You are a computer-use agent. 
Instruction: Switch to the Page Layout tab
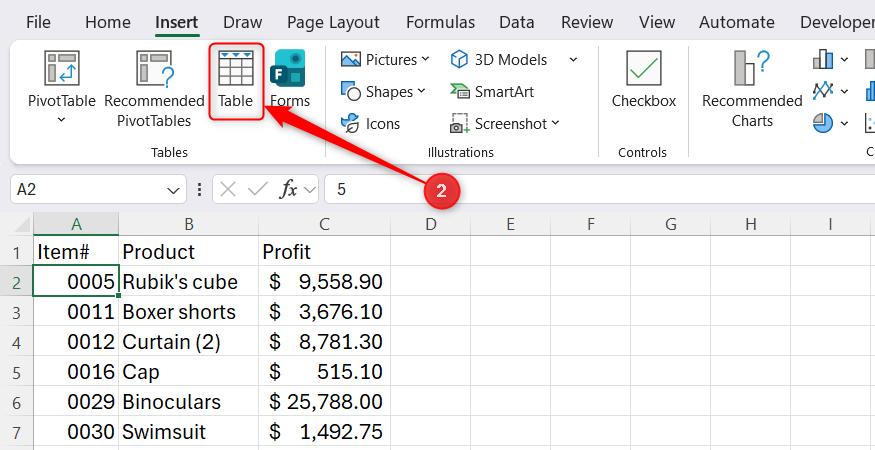pos(333,22)
